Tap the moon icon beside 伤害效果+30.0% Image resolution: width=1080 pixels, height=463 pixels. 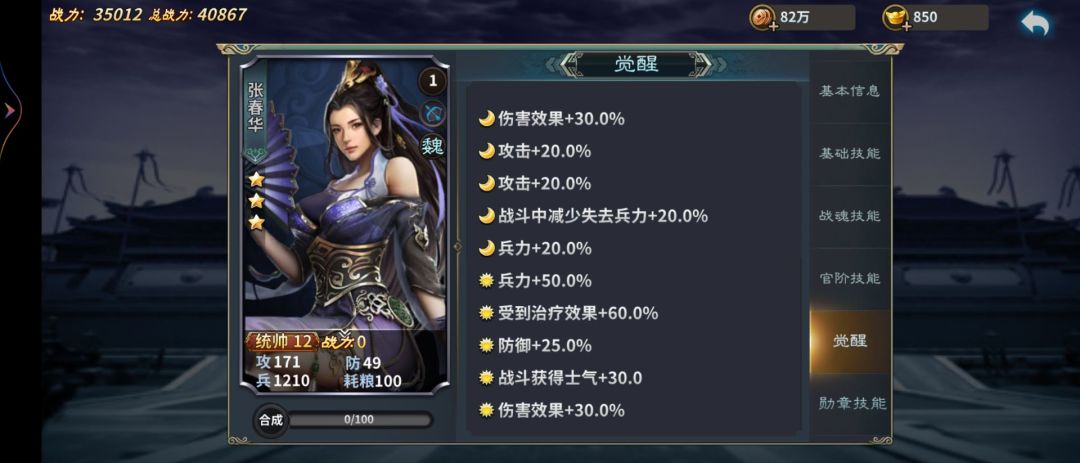487,119
